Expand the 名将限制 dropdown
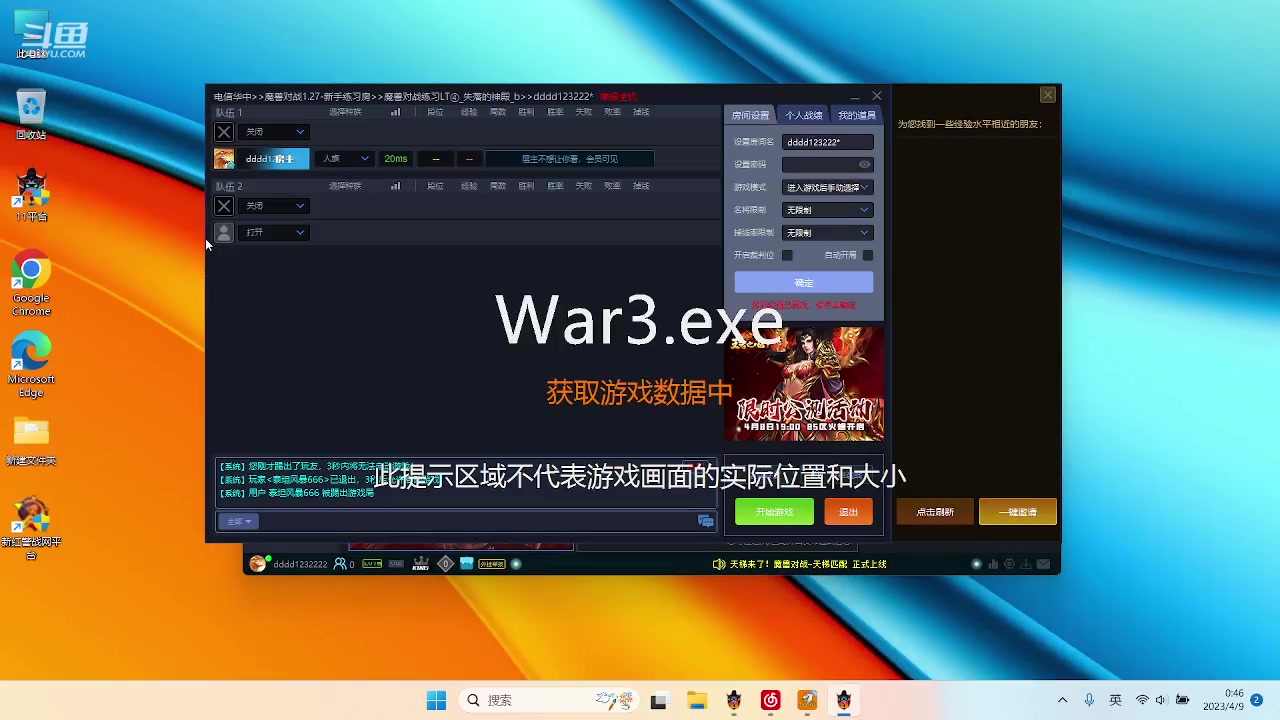The image size is (1280, 720). tap(827, 210)
